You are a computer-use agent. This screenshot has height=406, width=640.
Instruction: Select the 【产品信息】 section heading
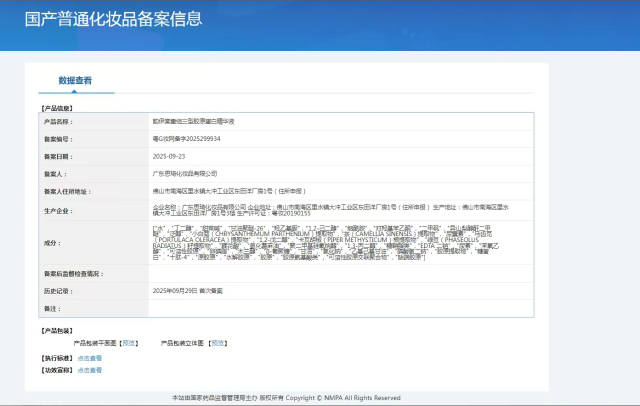coord(57,108)
